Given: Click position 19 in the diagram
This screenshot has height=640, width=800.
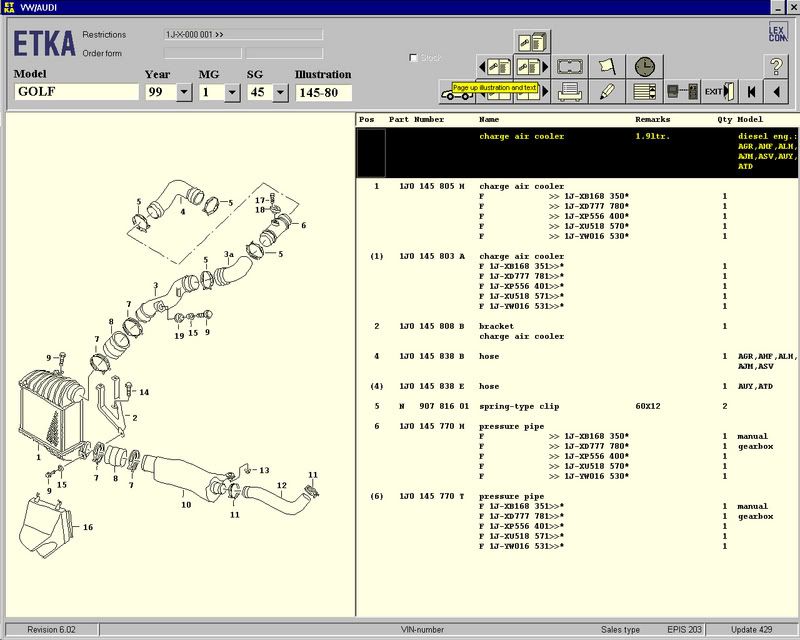Looking at the screenshot, I should pos(179,336).
